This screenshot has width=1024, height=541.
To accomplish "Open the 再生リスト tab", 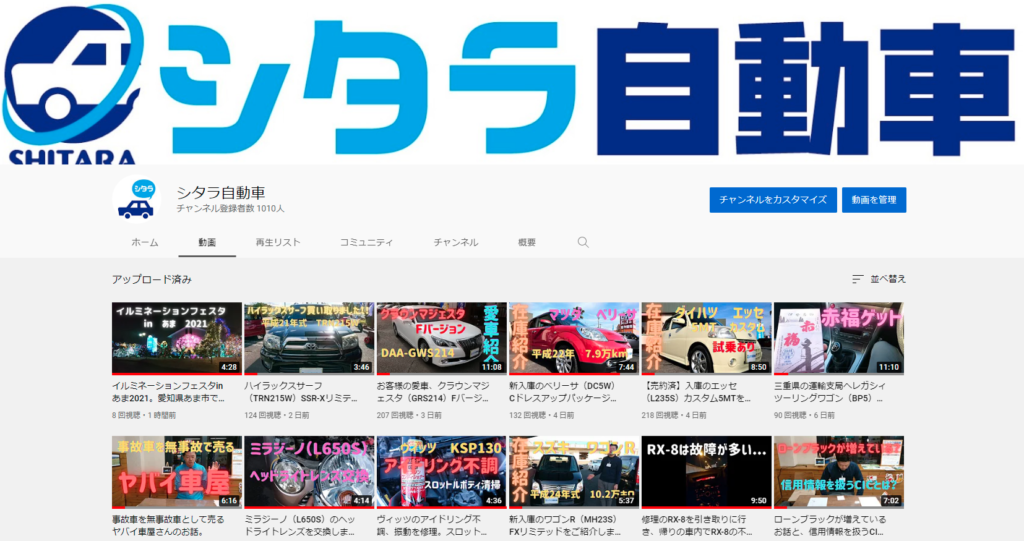I will (278, 242).
